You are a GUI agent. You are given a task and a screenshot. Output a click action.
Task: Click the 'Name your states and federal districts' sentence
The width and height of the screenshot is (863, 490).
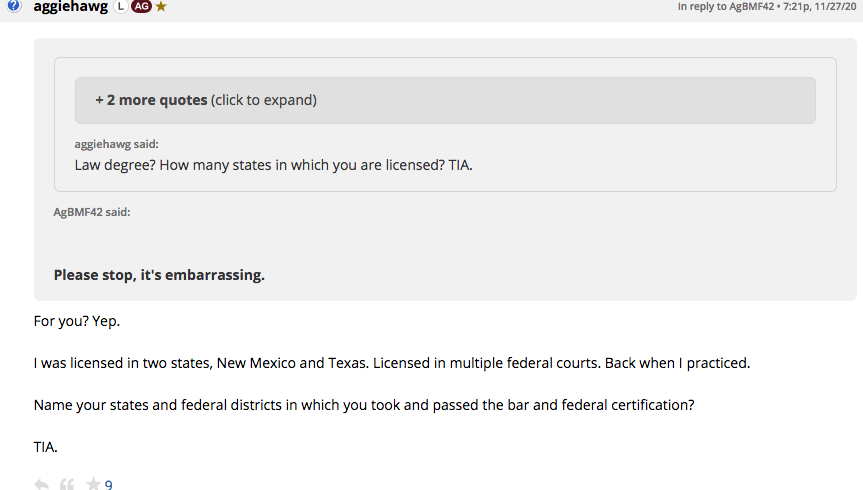[364, 405]
